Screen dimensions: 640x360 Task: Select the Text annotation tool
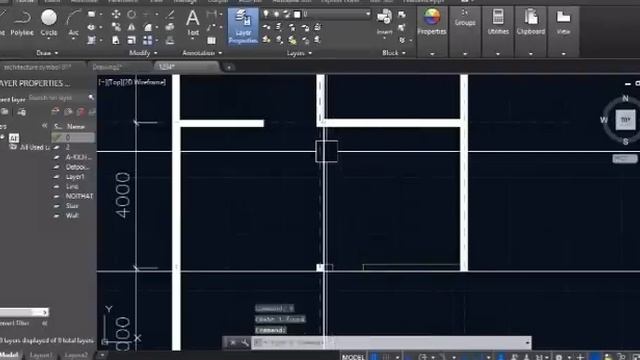[x=193, y=23]
